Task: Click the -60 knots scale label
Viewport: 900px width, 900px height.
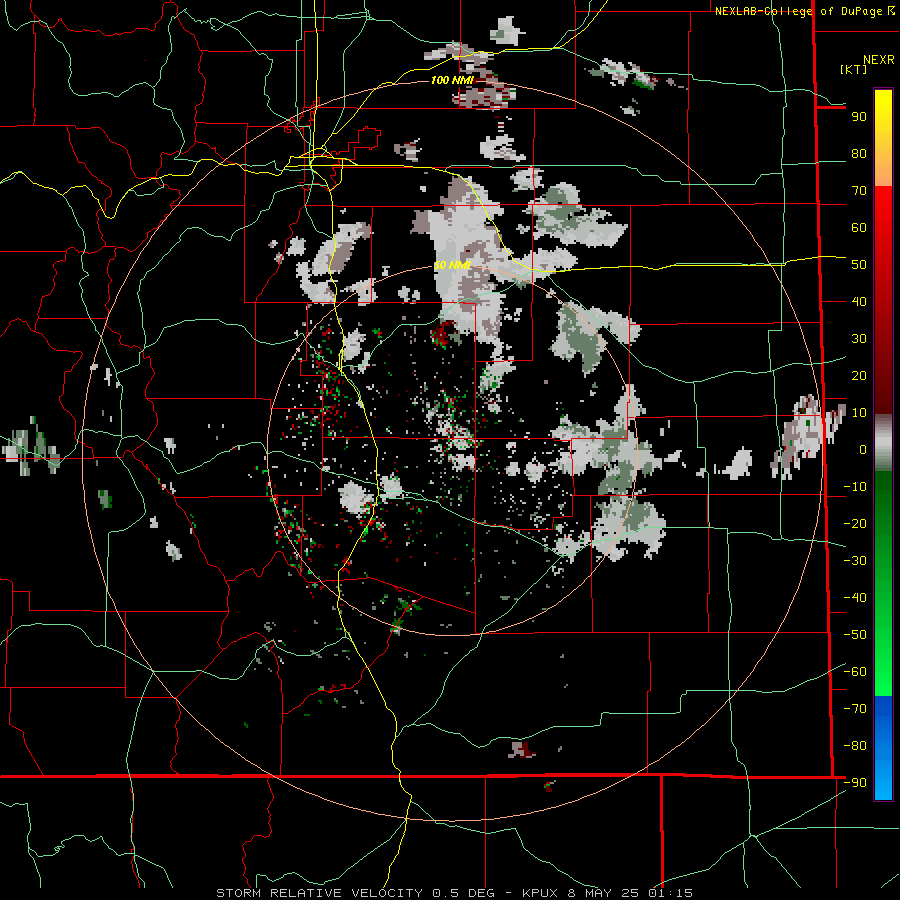Action: pyautogui.click(x=855, y=672)
